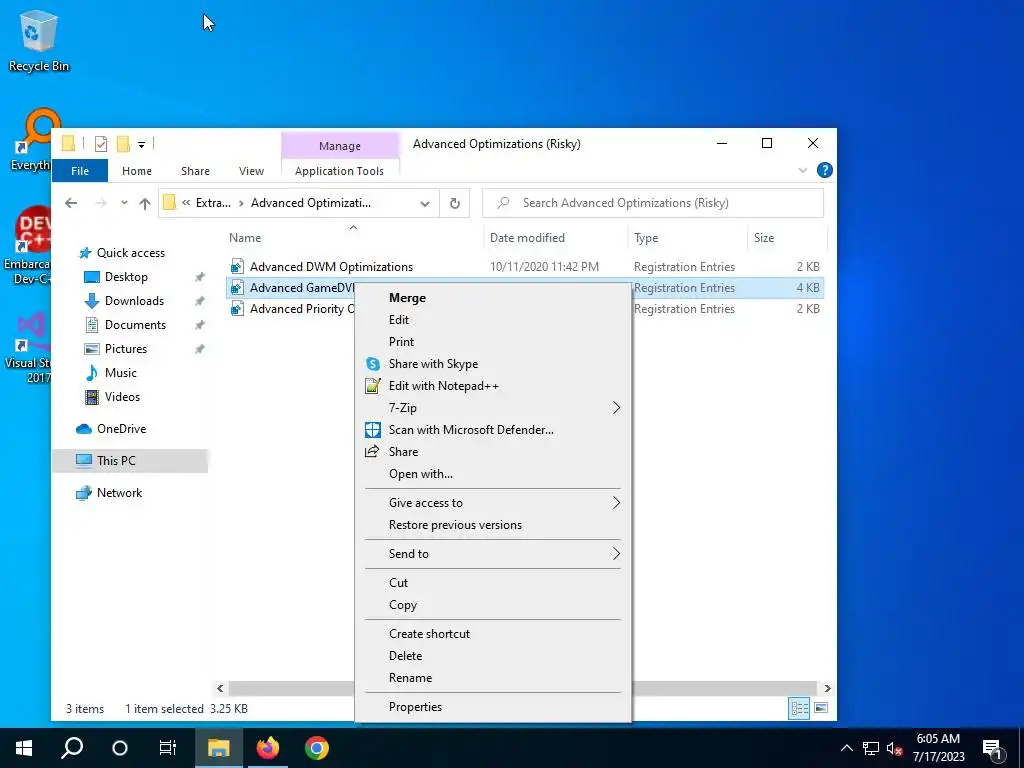1024x768 pixels.
Task: Click the New folder quick access toolbar icon
Action: 123,144
